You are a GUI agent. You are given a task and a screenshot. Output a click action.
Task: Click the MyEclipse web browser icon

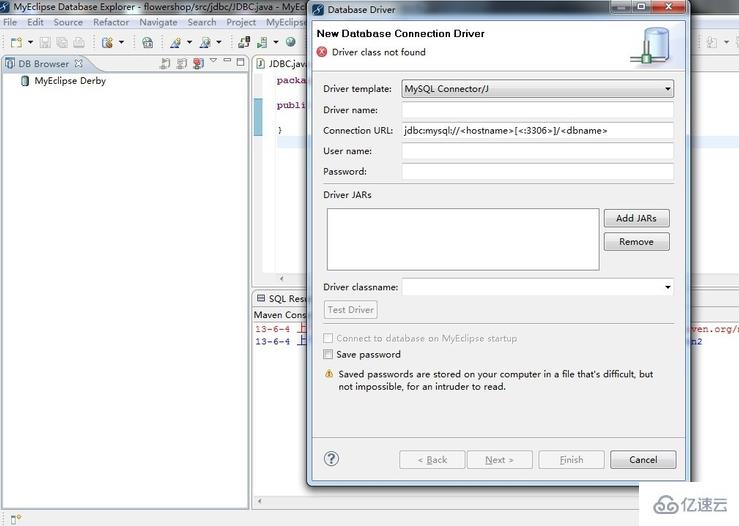(x=291, y=42)
